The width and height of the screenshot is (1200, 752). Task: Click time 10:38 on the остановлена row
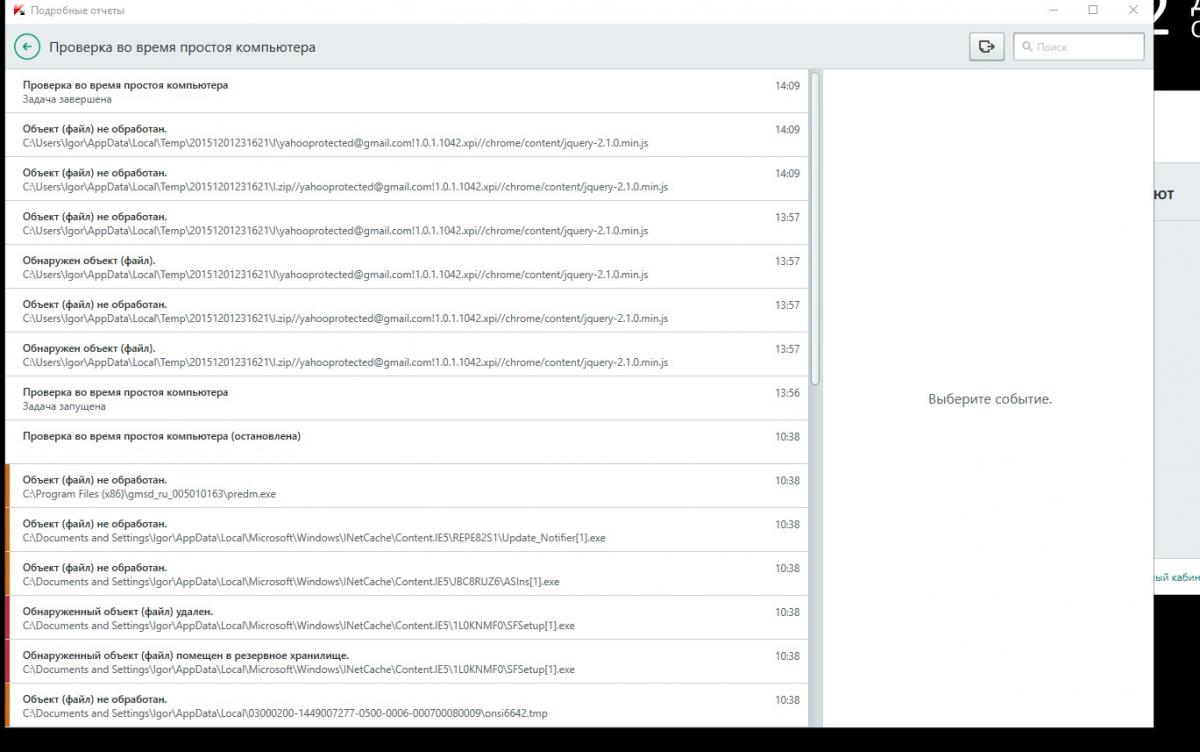pos(787,437)
